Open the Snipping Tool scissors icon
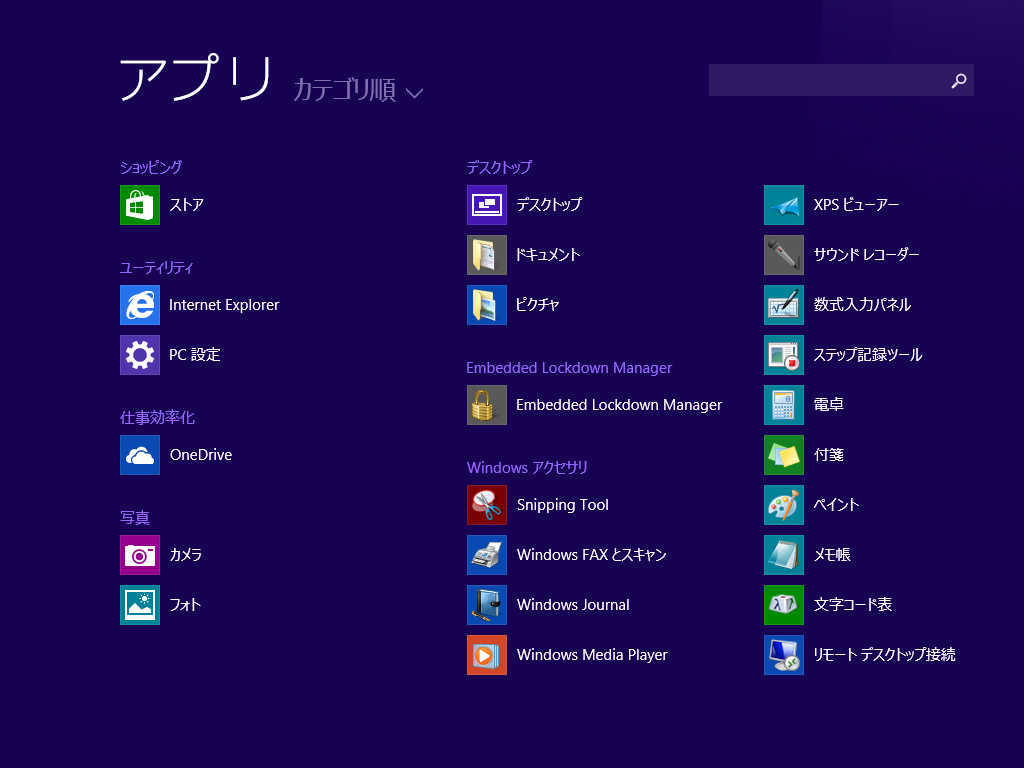The width and height of the screenshot is (1024, 768). coord(487,505)
